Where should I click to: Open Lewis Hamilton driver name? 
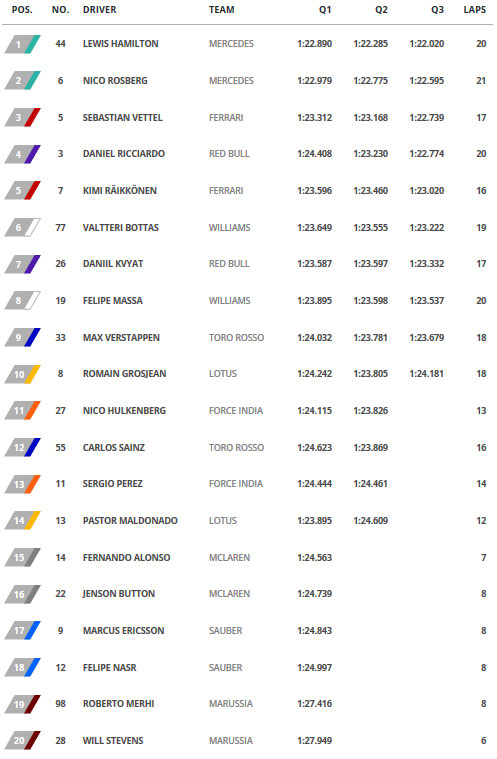point(120,44)
